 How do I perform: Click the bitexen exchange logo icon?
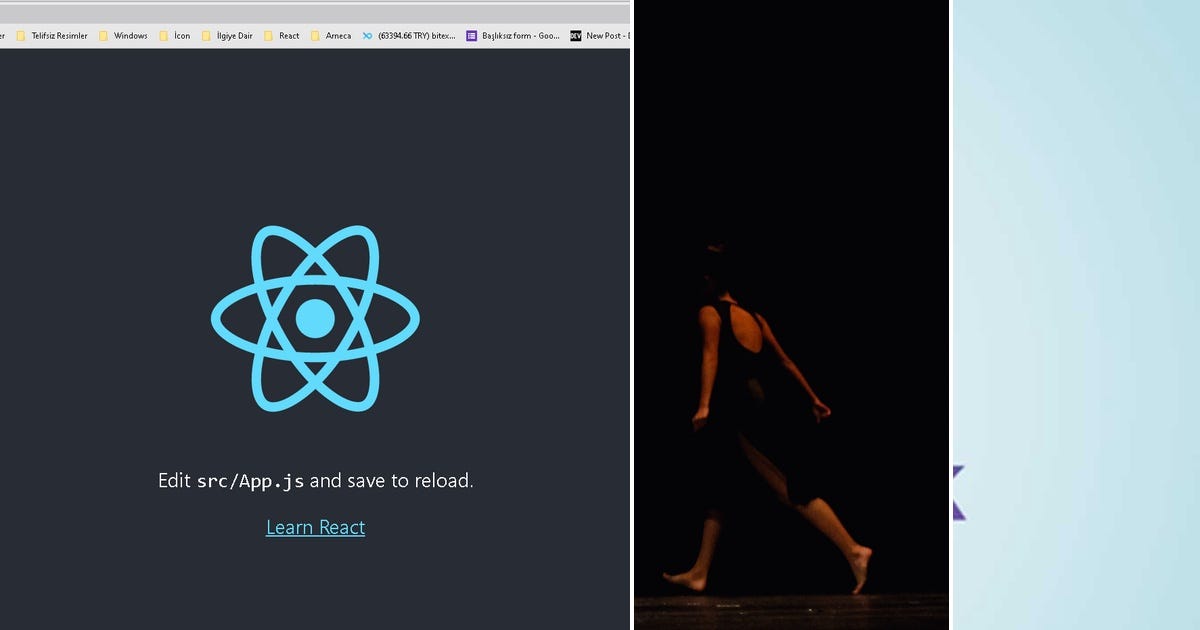click(x=369, y=35)
